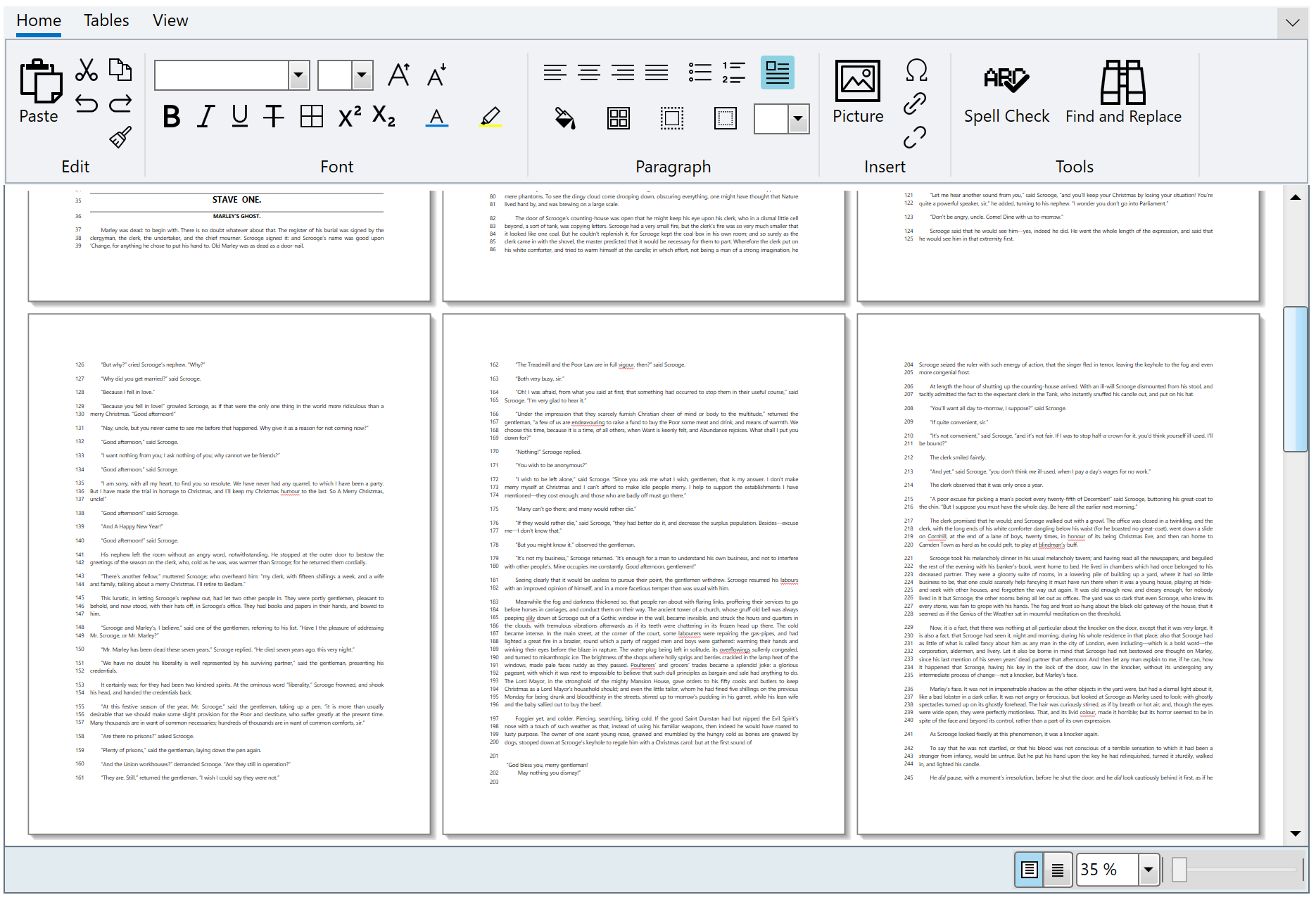
Task: Click the zoom slider handle
Action: tap(1179, 870)
